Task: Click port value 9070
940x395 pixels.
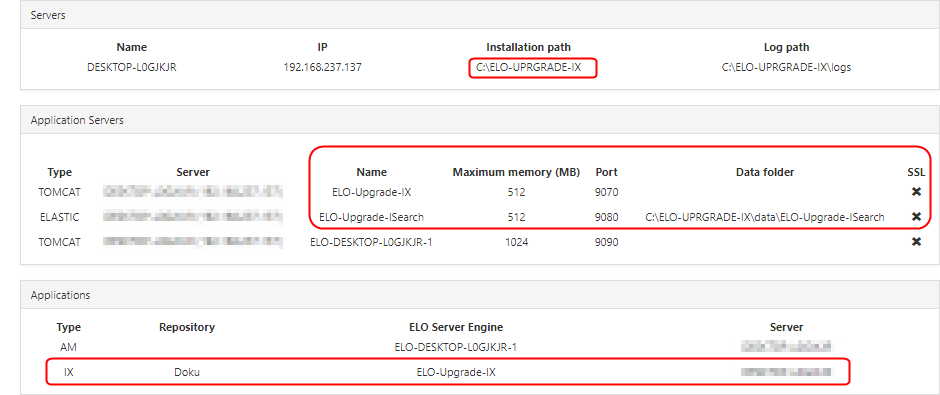Action: (x=607, y=192)
